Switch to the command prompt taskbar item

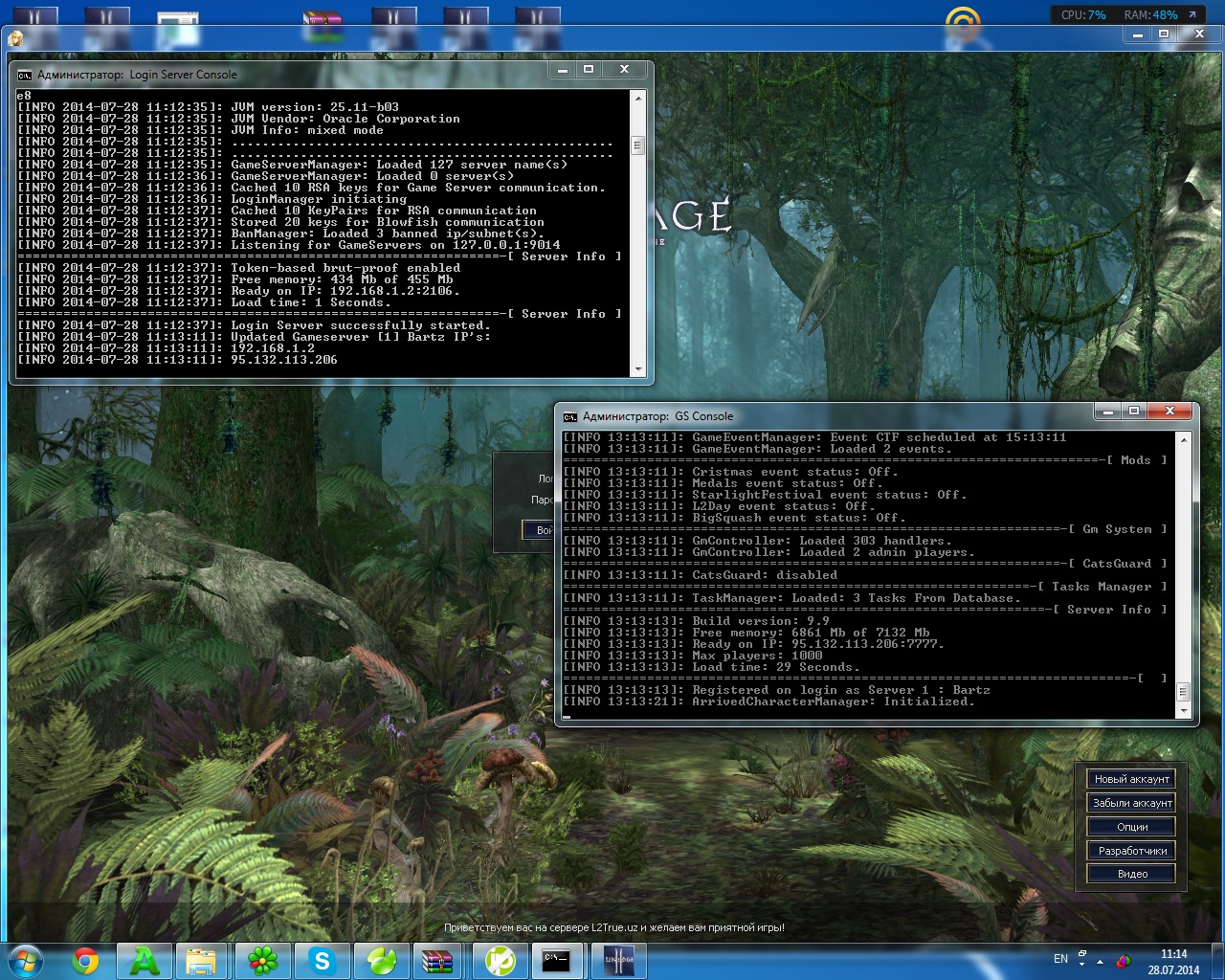pos(558,960)
